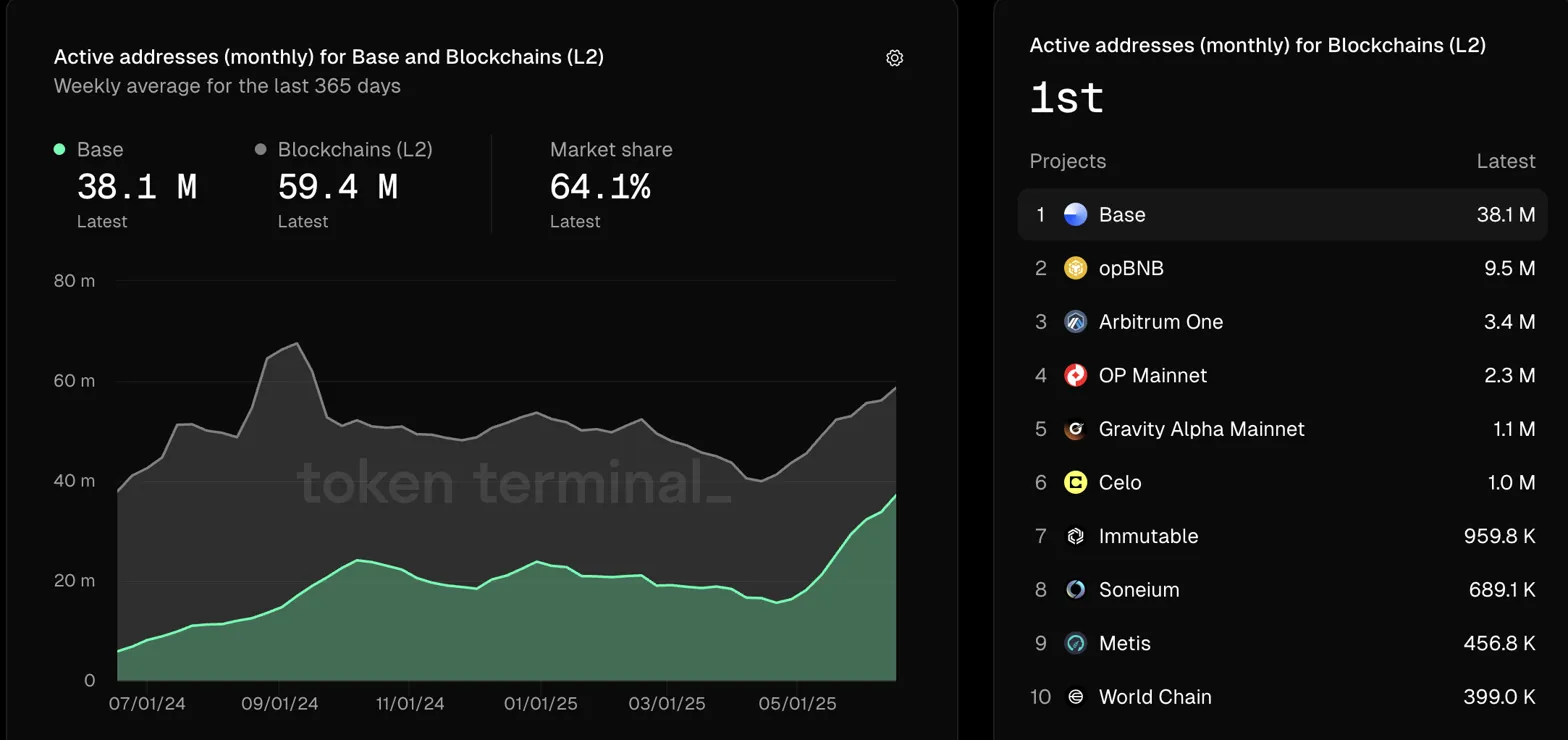1568x740 pixels.
Task: Open the Soneium project name
Action: coord(1139,590)
